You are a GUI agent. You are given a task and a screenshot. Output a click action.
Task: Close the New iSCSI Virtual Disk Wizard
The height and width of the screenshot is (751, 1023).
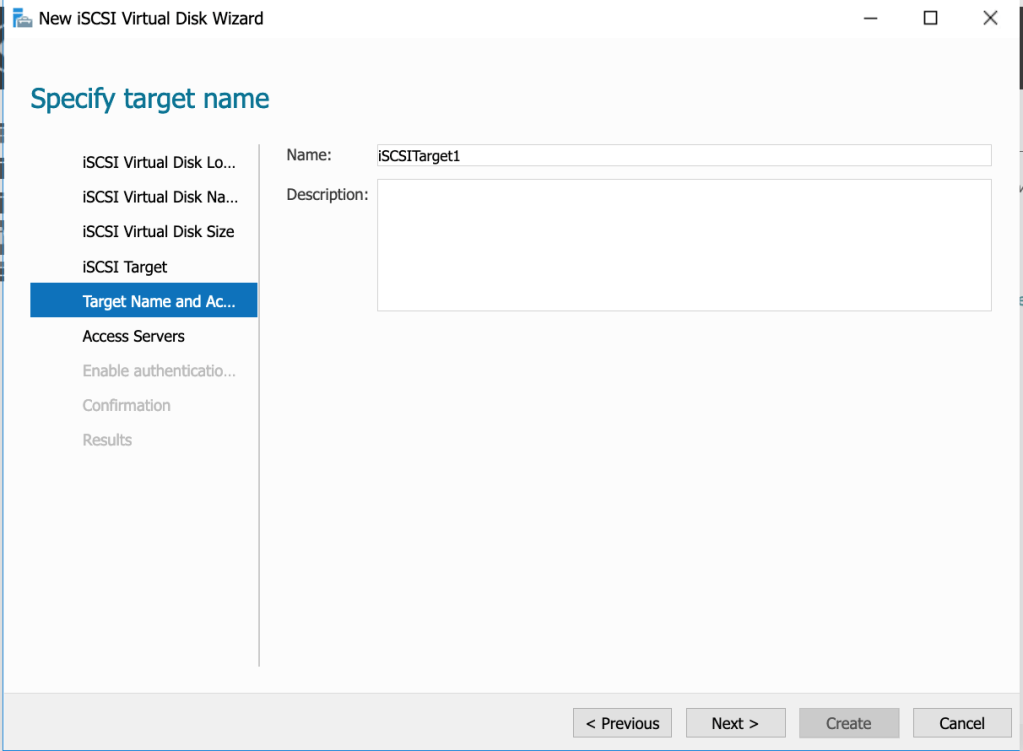point(990,18)
